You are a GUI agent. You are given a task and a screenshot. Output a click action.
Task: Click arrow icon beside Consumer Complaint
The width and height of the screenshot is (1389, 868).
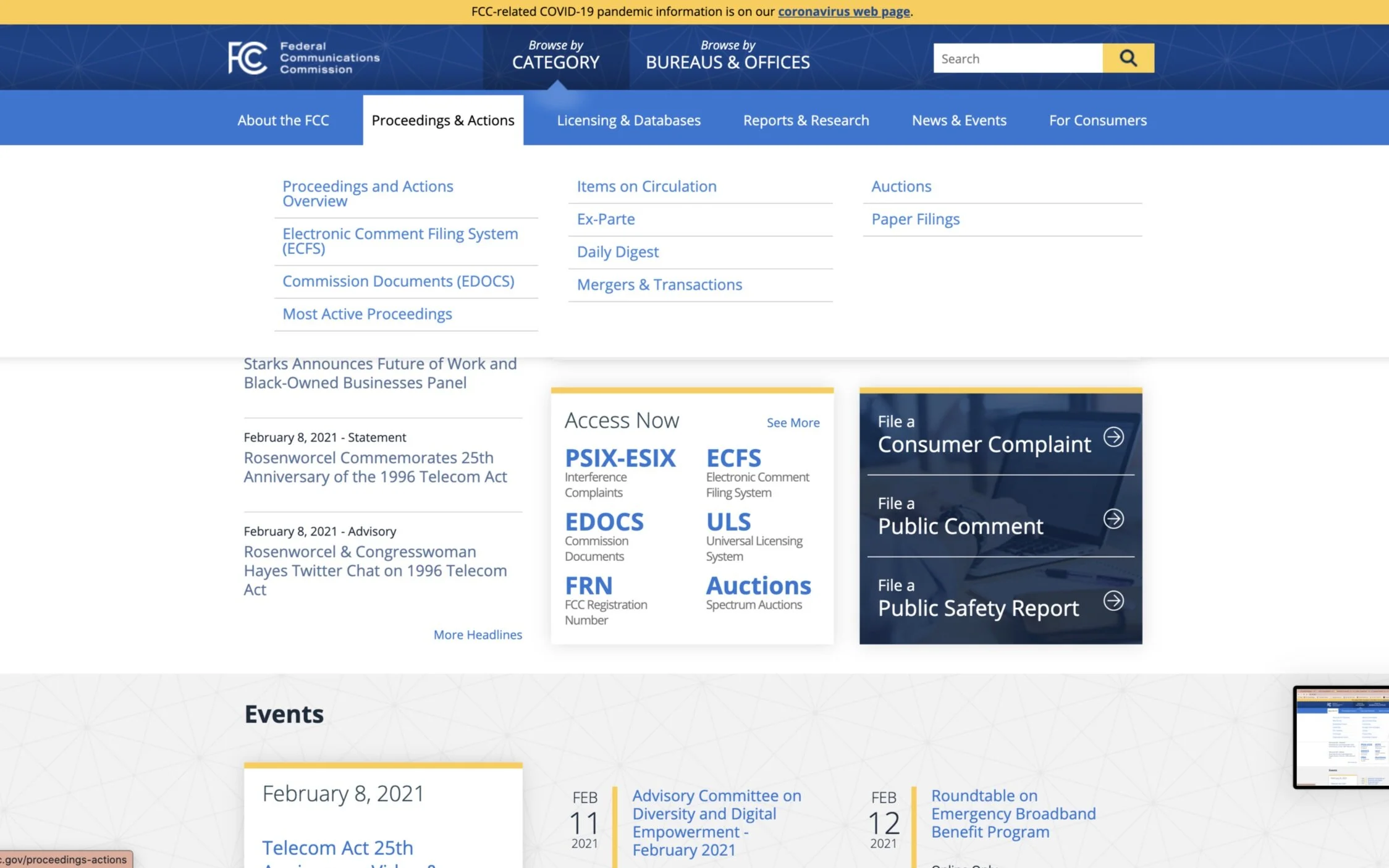pos(1113,437)
